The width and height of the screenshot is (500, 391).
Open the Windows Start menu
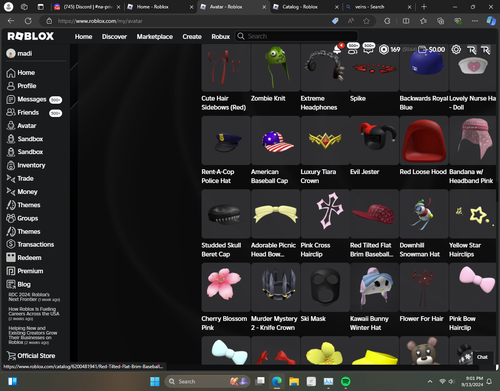pyautogui.click(x=155, y=381)
